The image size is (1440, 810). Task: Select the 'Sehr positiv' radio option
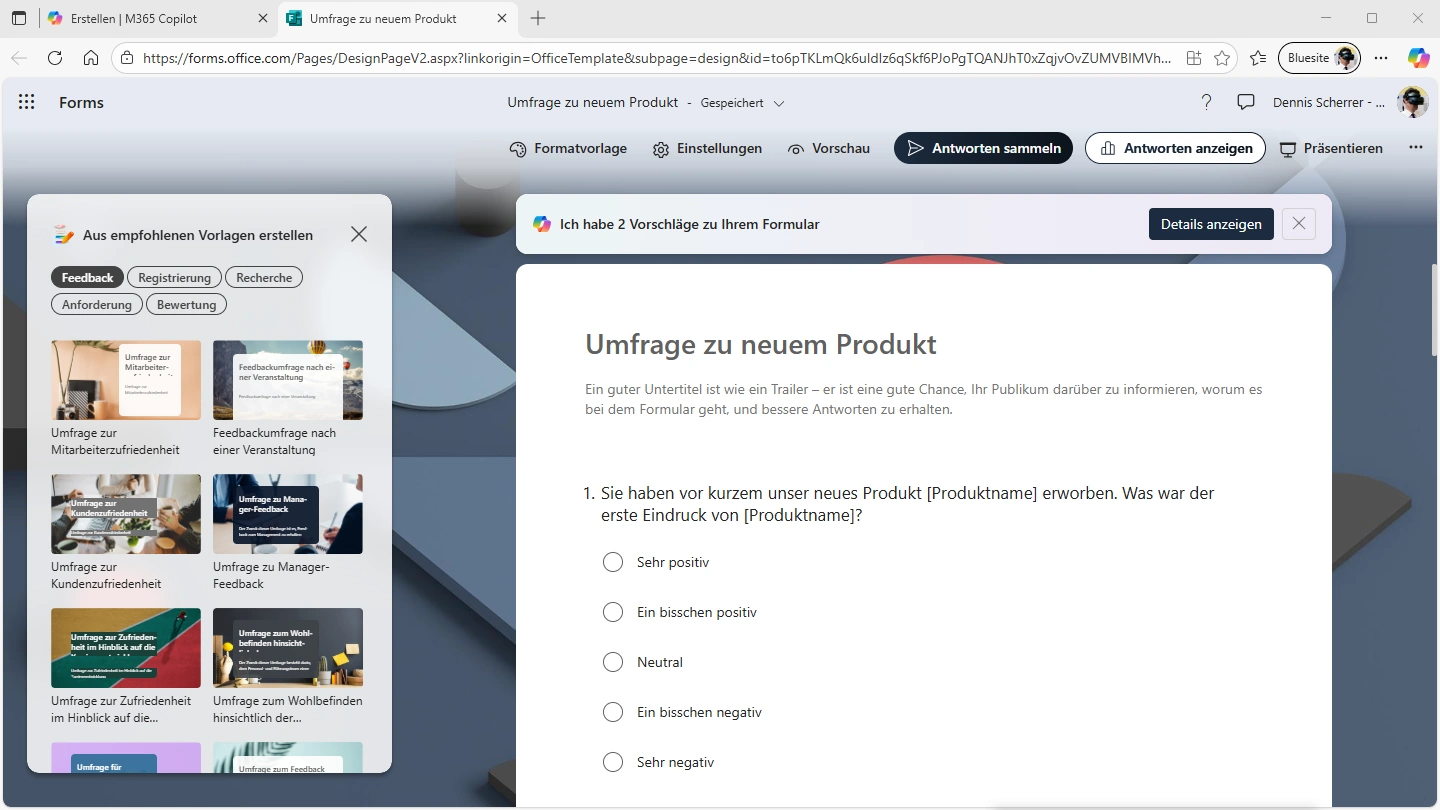click(x=613, y=562)
